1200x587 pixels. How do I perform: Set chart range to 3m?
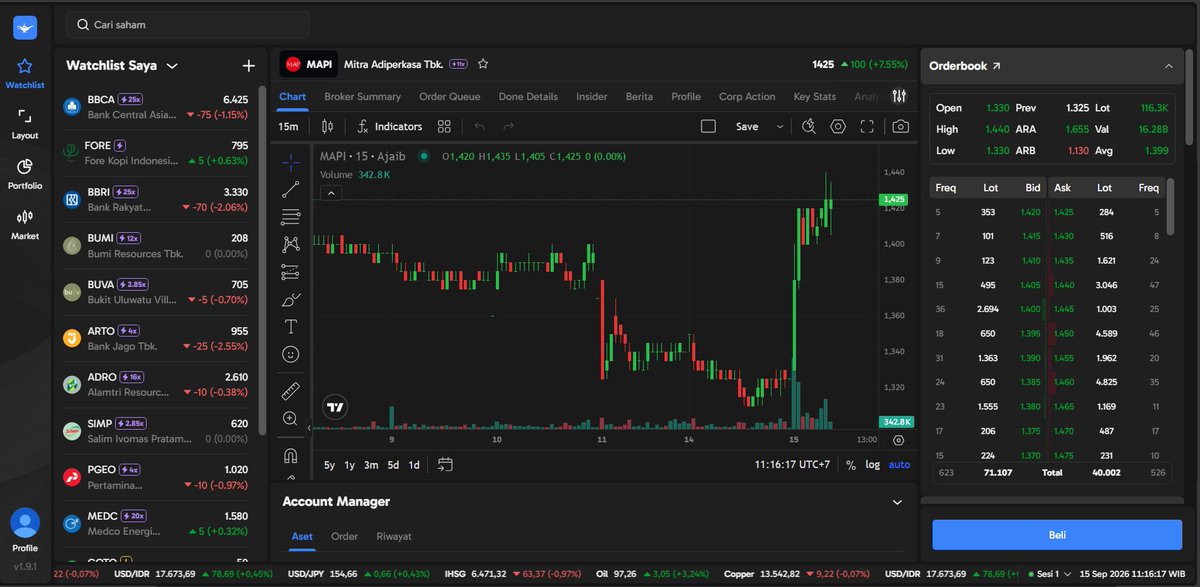(371, 465)
